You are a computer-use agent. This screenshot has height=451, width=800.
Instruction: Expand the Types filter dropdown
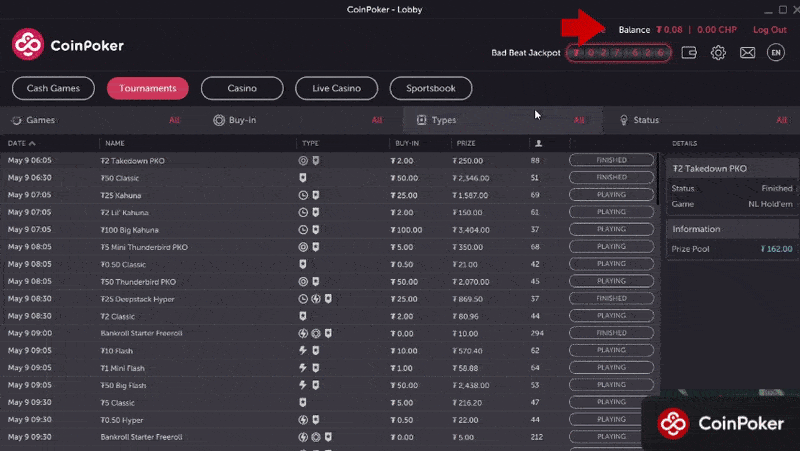(500, 120)
